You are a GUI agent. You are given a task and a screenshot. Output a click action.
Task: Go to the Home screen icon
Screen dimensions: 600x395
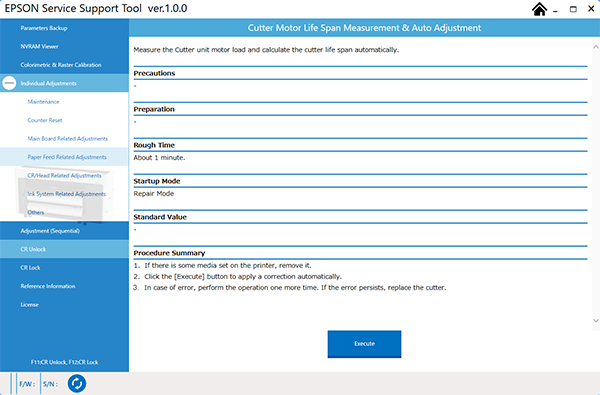coord(539,9)
